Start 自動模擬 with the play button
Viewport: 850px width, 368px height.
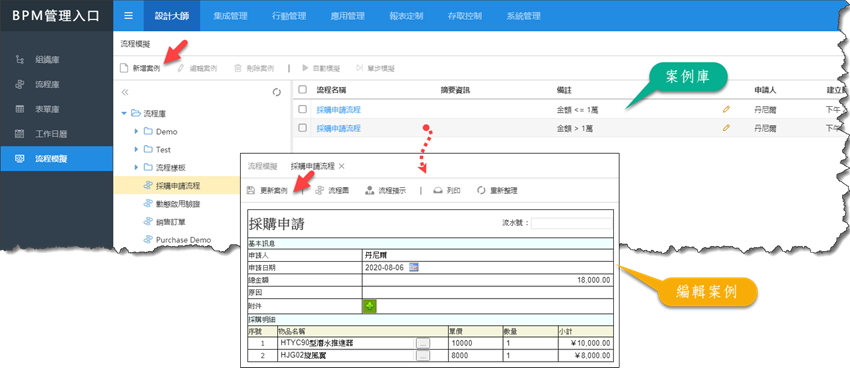321,69
